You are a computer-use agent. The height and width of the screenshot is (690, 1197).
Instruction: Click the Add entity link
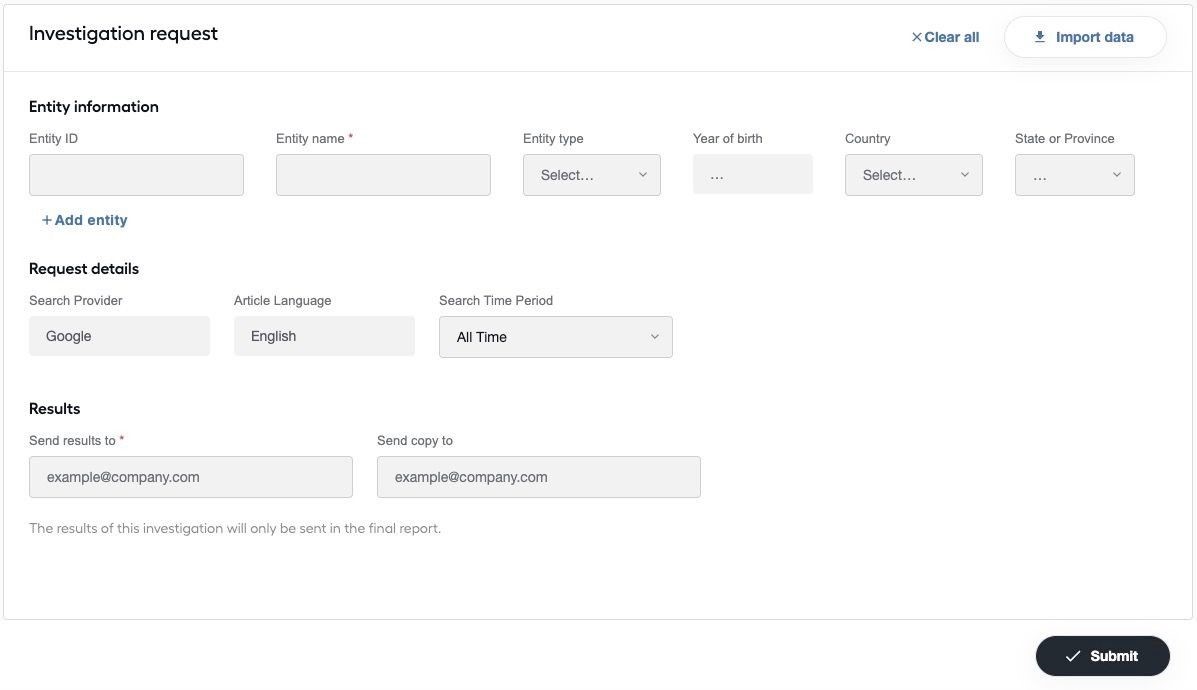(85, 220)
